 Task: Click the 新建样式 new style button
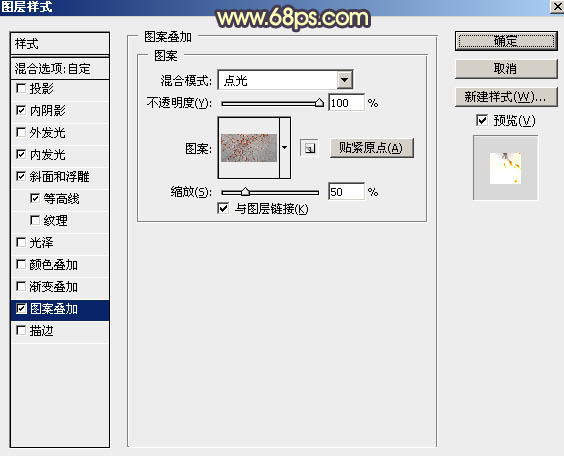[x=506, y=97]
